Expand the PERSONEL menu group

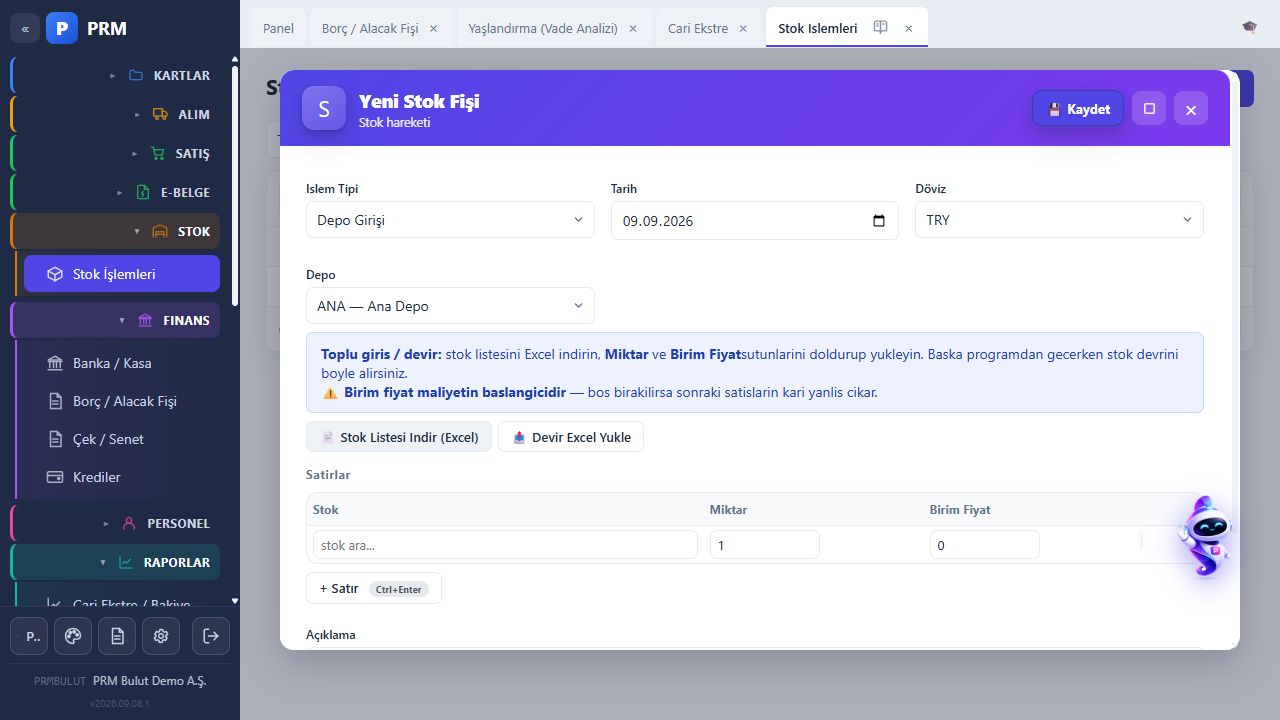115,523
